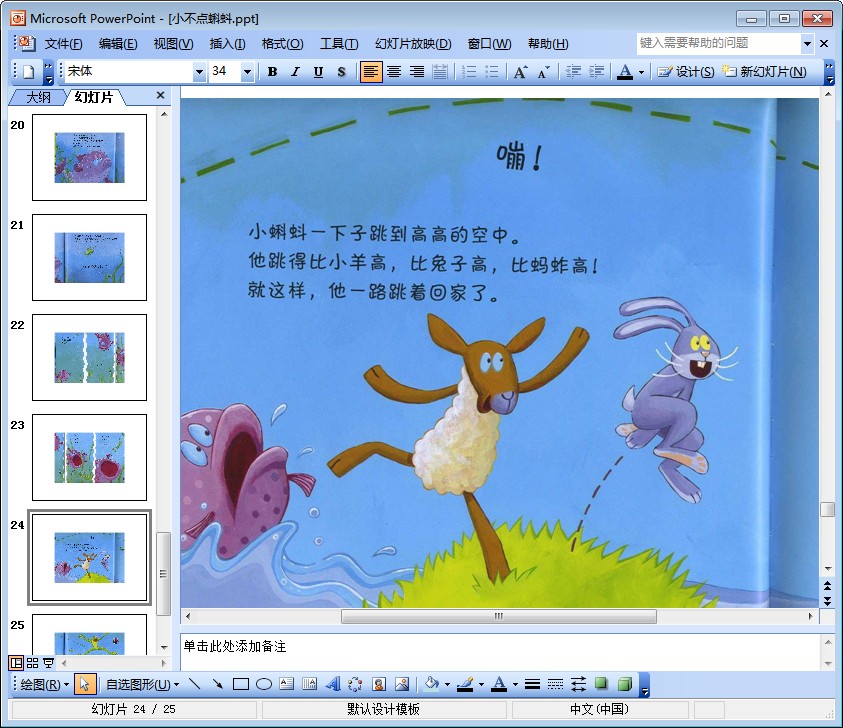Start slide show from current slide icon
This screenshot has width=843, height=728.
pyautogui.click(x=48, y=663)
